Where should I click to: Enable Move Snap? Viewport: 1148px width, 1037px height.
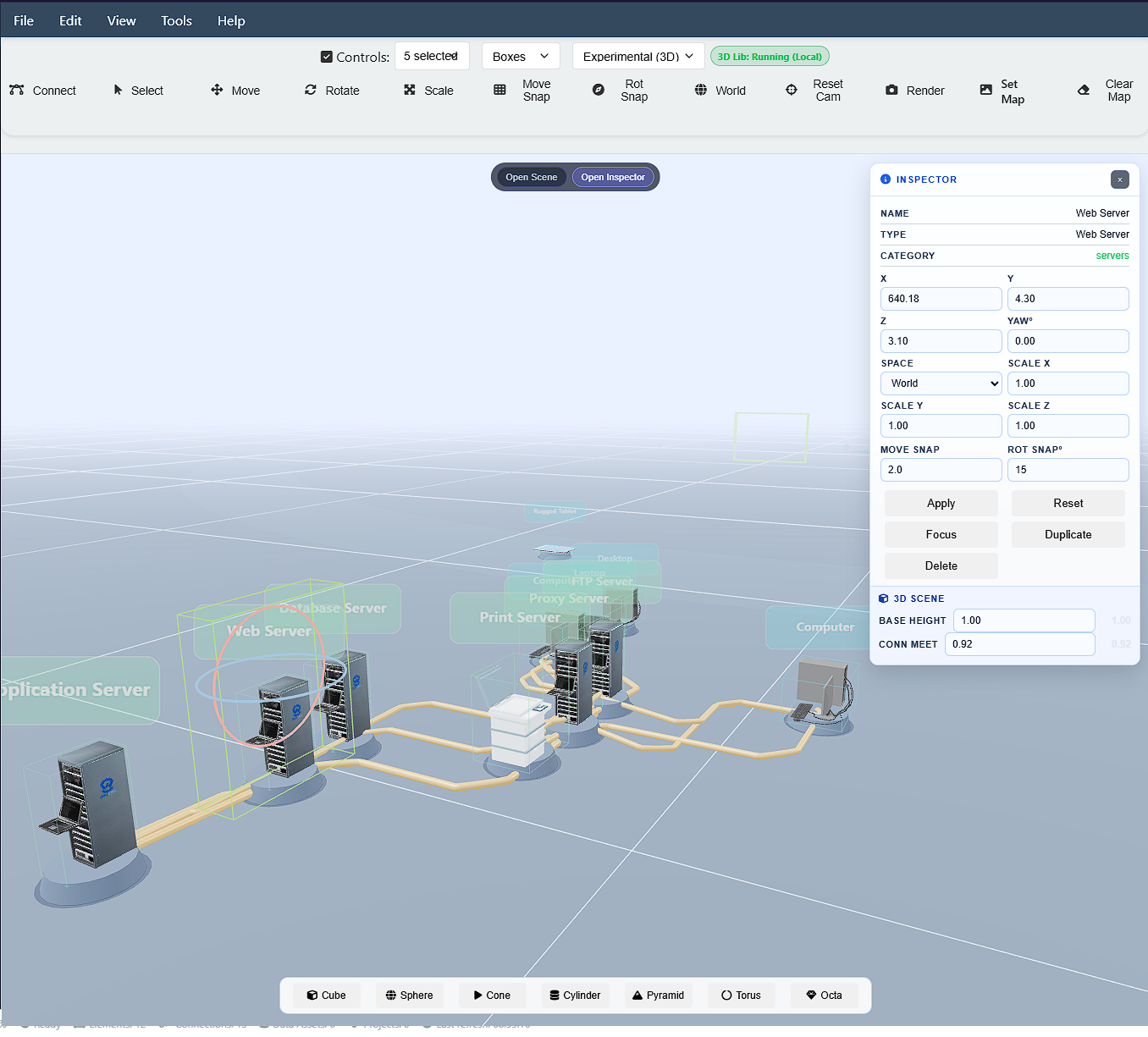[x=523, y=91]
